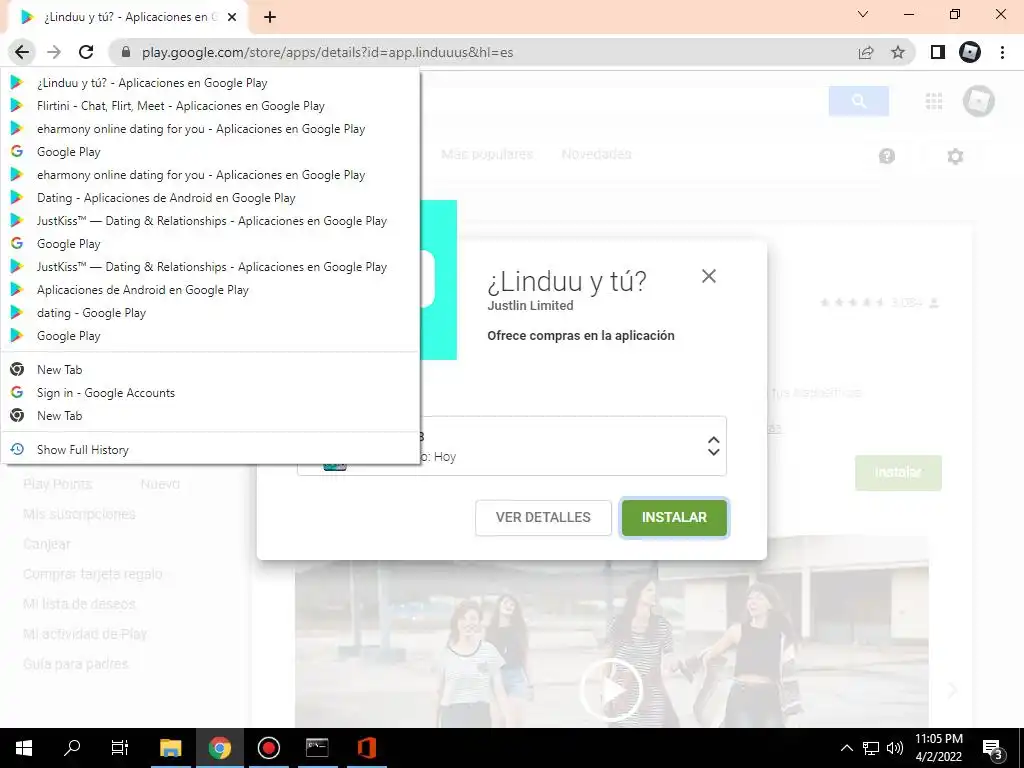
Task: Reload the current page
Action: pos(86,52)
